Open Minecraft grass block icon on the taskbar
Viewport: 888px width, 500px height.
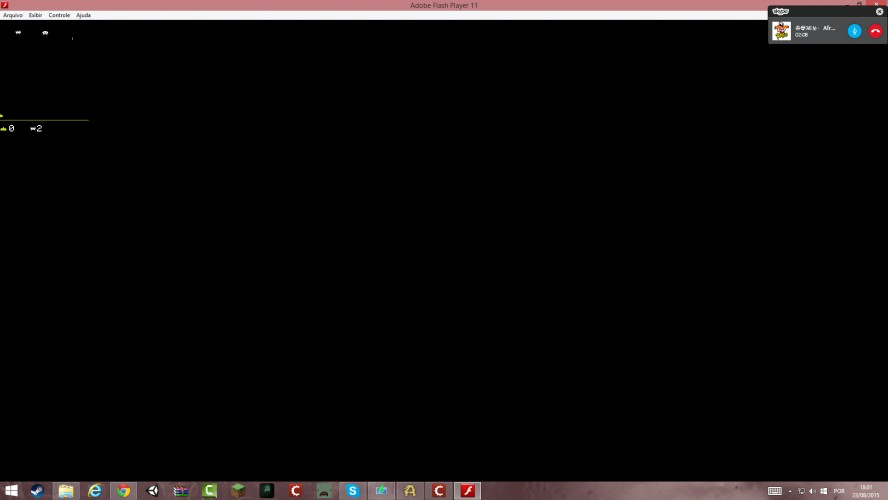(x=238, y=490)
